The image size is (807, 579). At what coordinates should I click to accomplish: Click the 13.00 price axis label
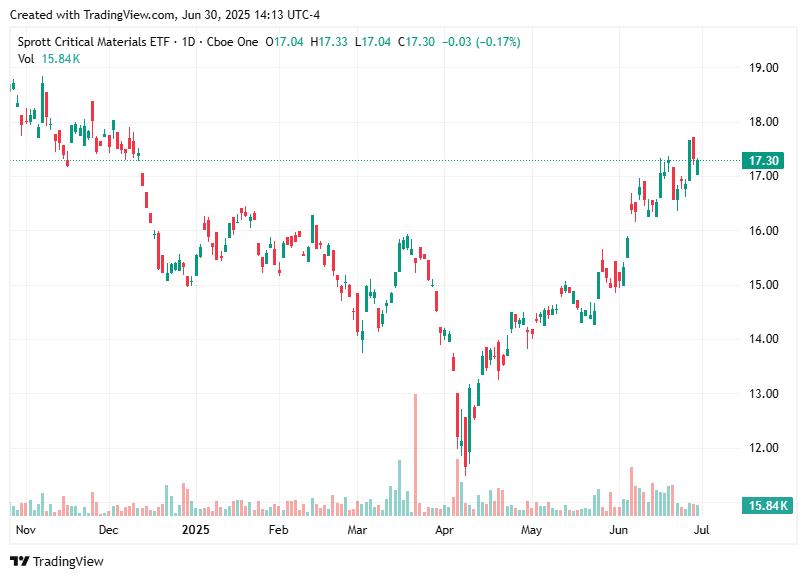763,394
